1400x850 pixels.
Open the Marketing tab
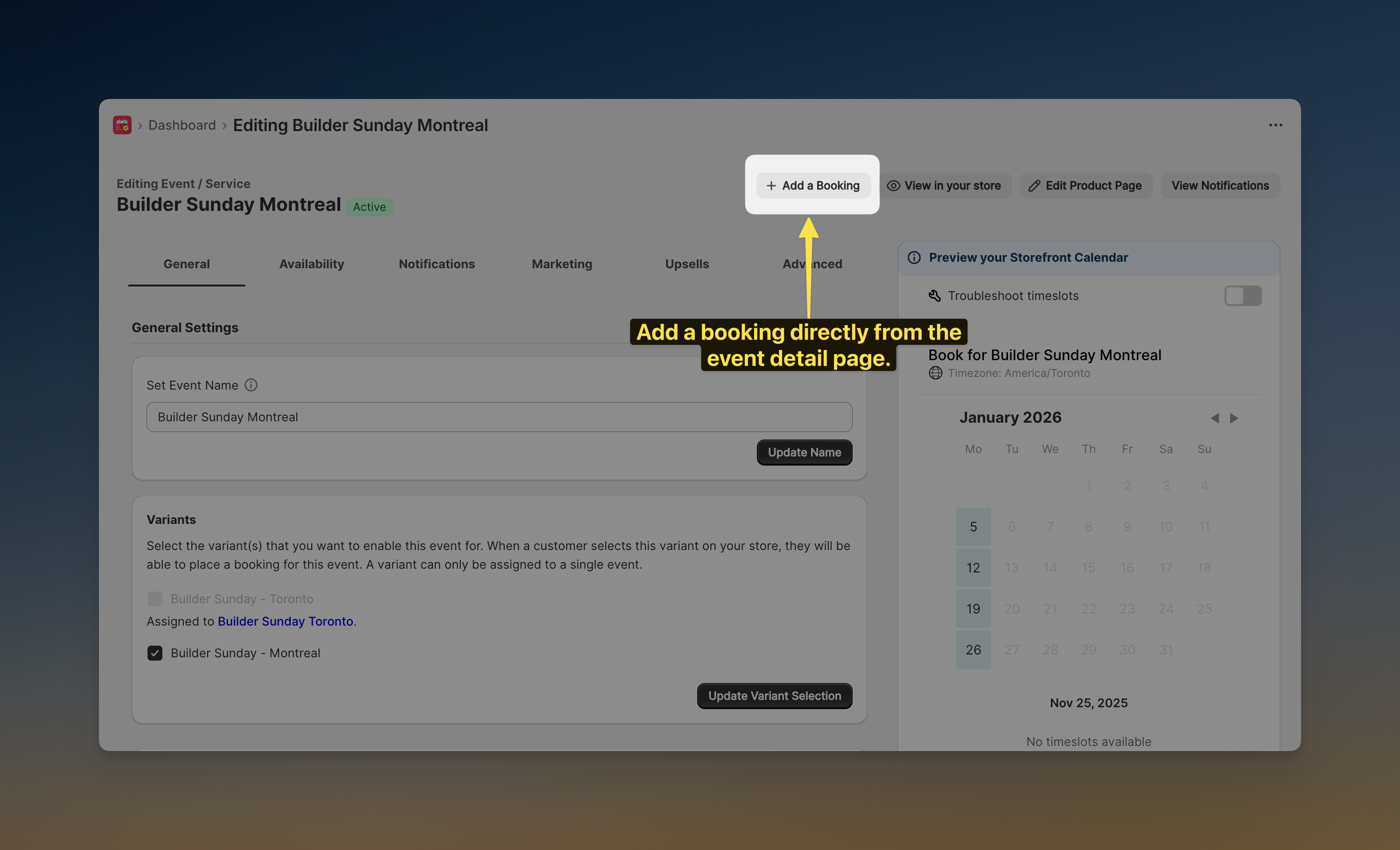[561, 264]
